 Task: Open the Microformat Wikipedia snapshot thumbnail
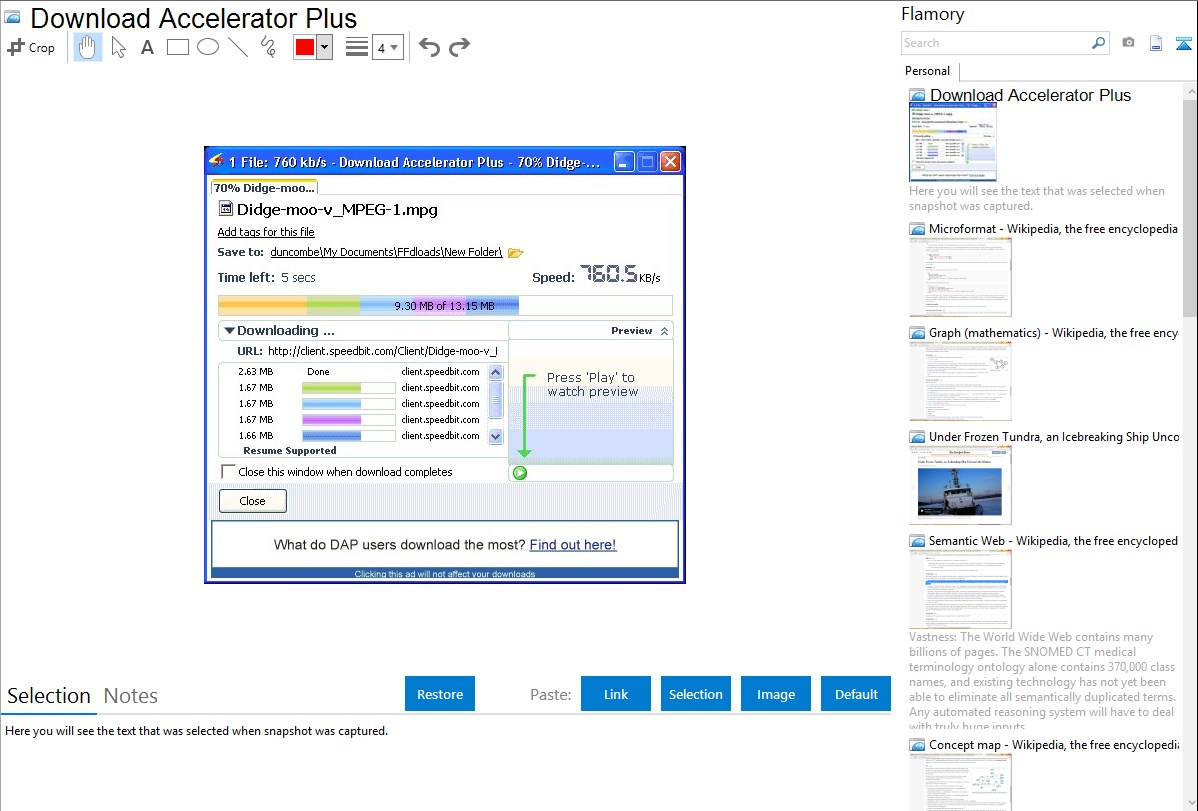[x=960, y=277]
